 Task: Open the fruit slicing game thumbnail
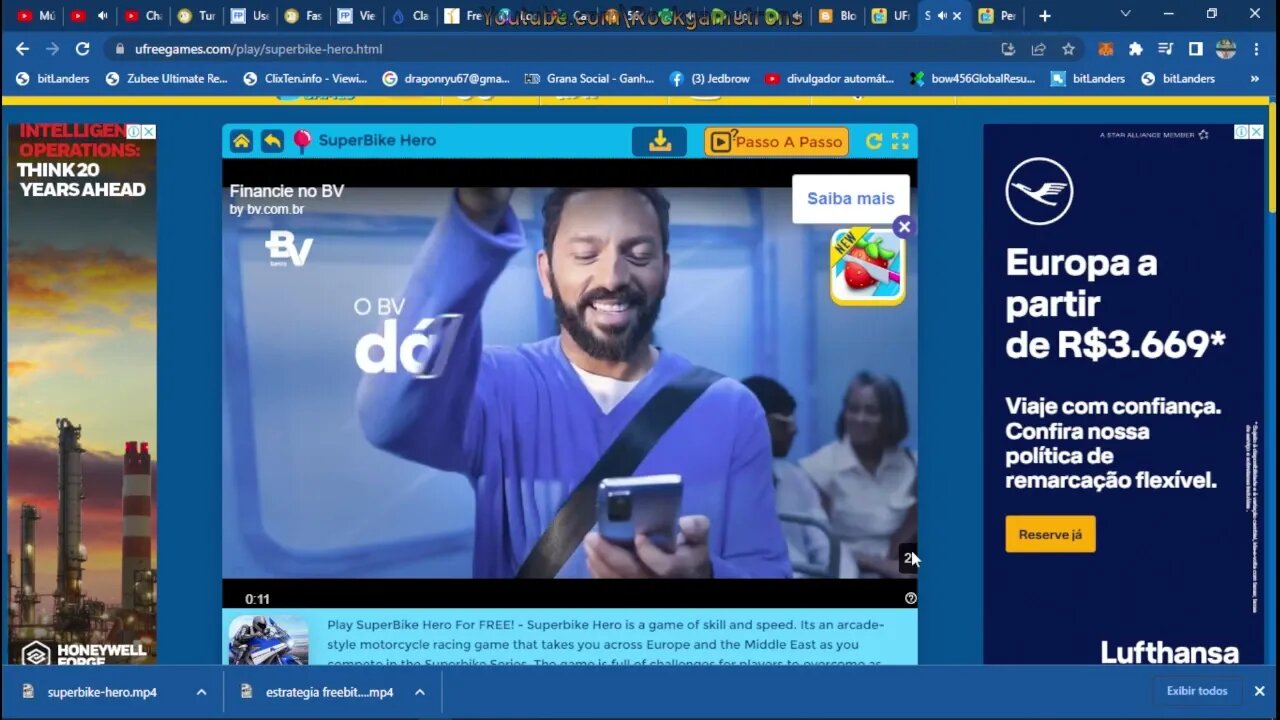coord(867,267)
